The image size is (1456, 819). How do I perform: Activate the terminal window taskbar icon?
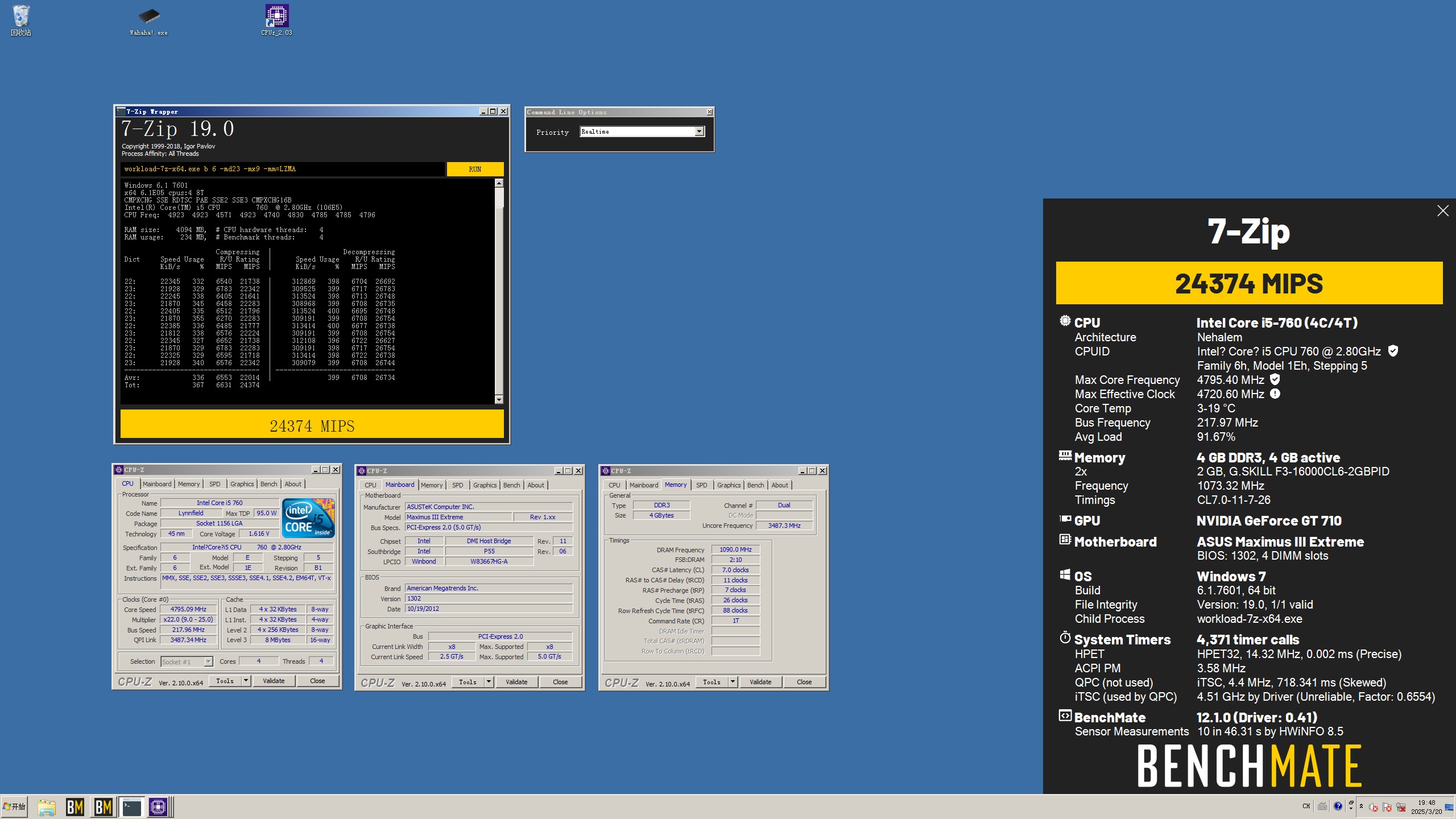point(131,806)
